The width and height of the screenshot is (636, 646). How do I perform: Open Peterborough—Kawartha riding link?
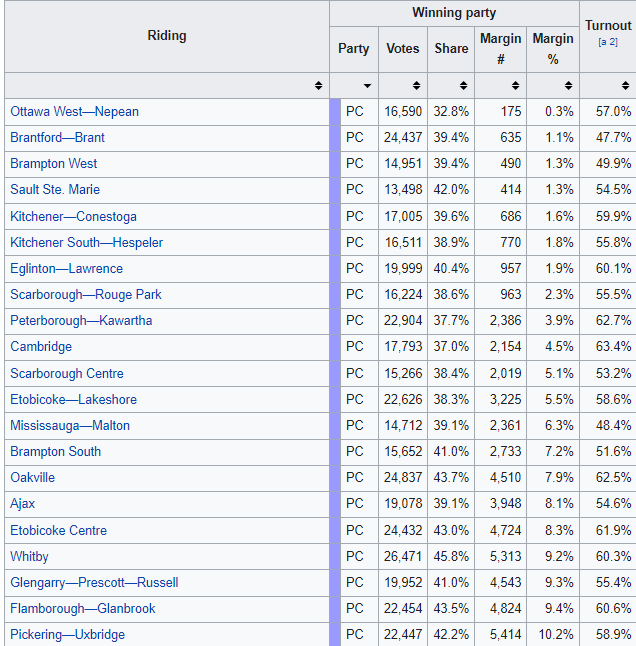[x=81, y=321]
